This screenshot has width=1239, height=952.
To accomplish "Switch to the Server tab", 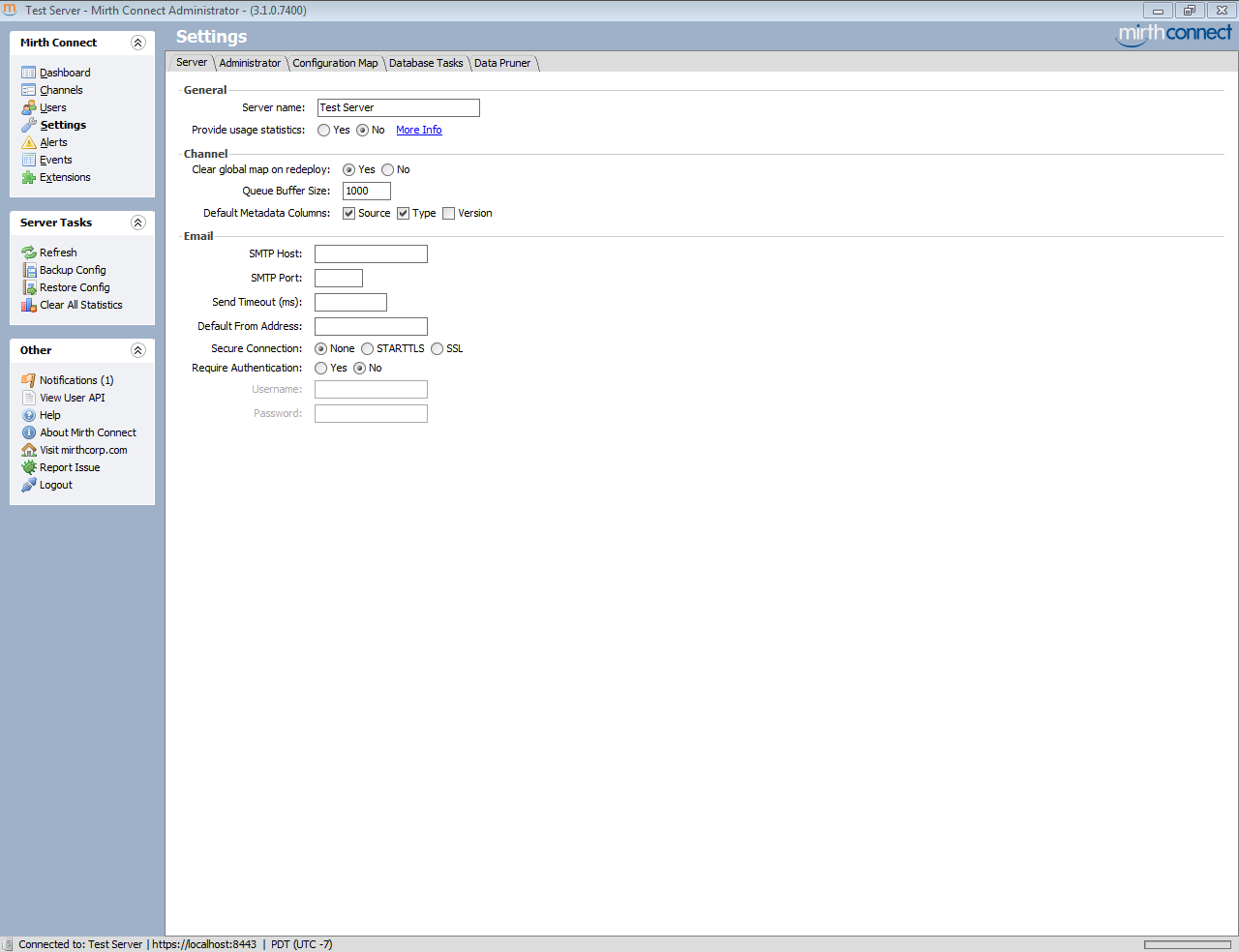I will coord(192,63).
